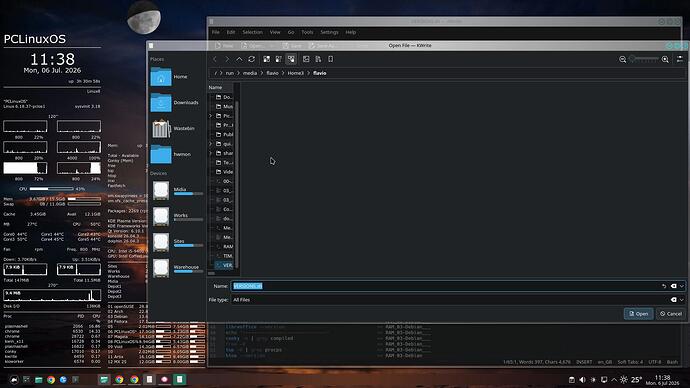Expand the Pictures folder tree arrow
Image resolution: width=690 pixels, height=388 pixels.
211,116
